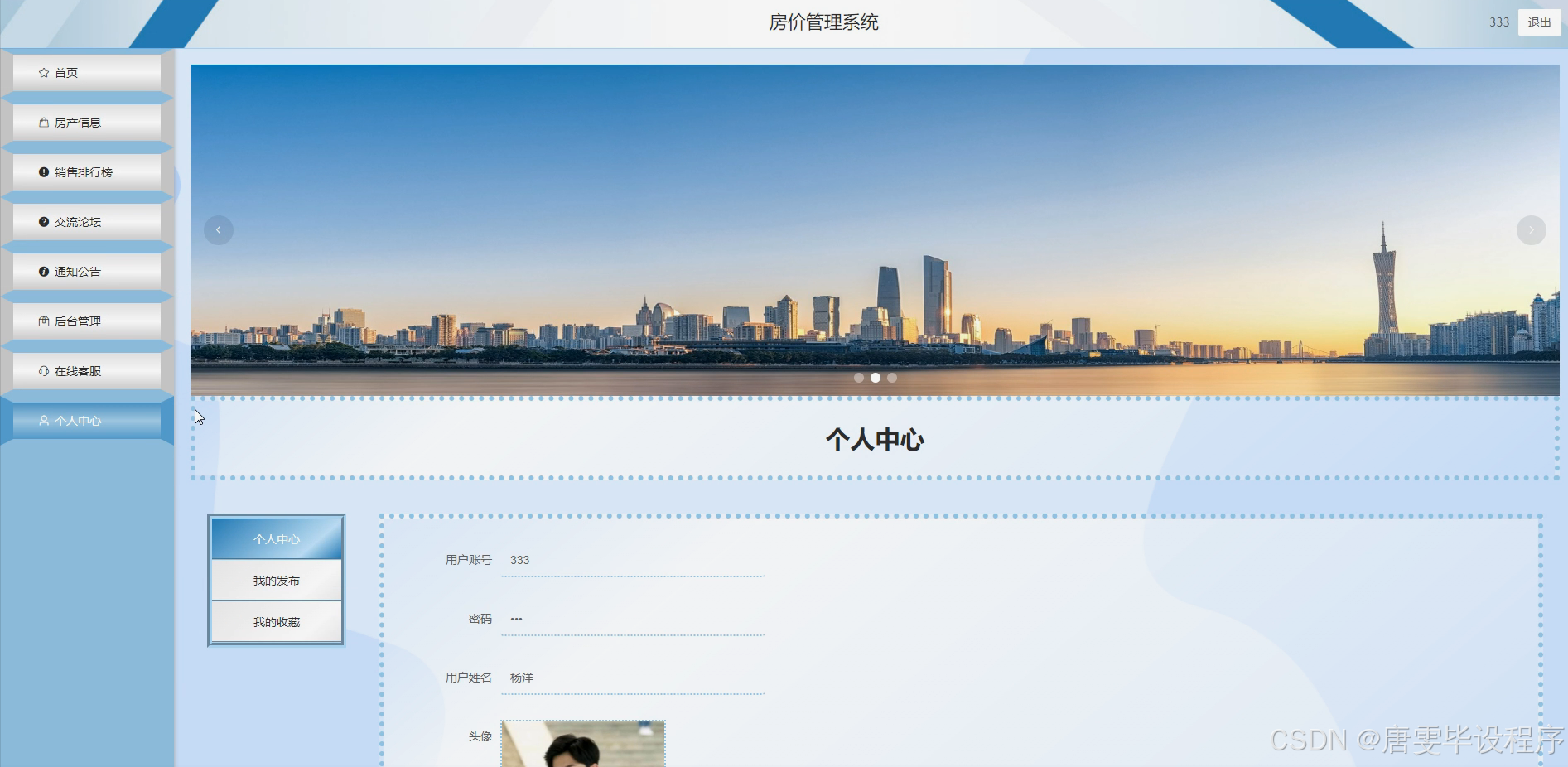Click the 房价管理系统 title

tap(824, 22)
